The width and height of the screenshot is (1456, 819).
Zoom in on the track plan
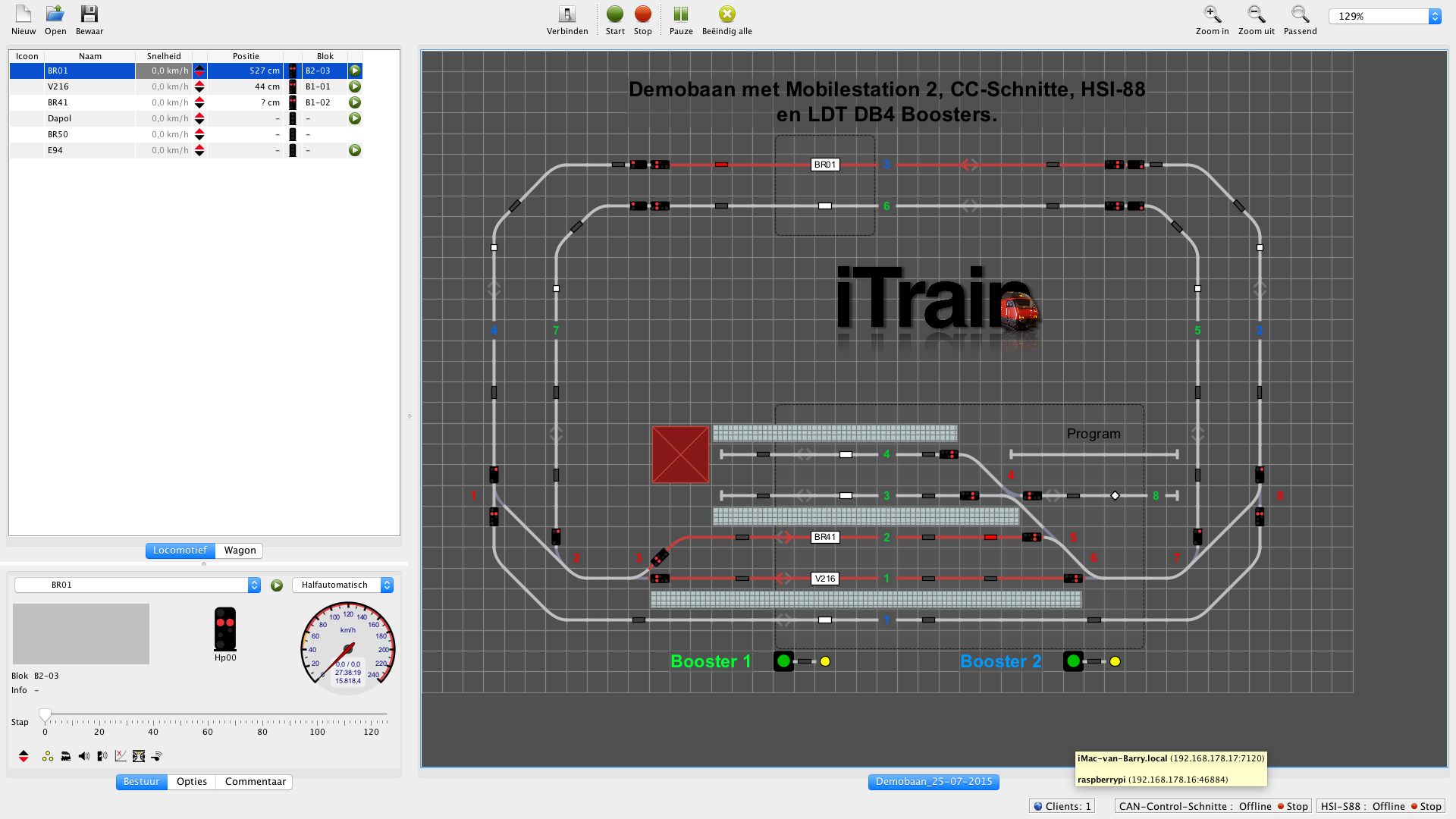(1213, 20)
